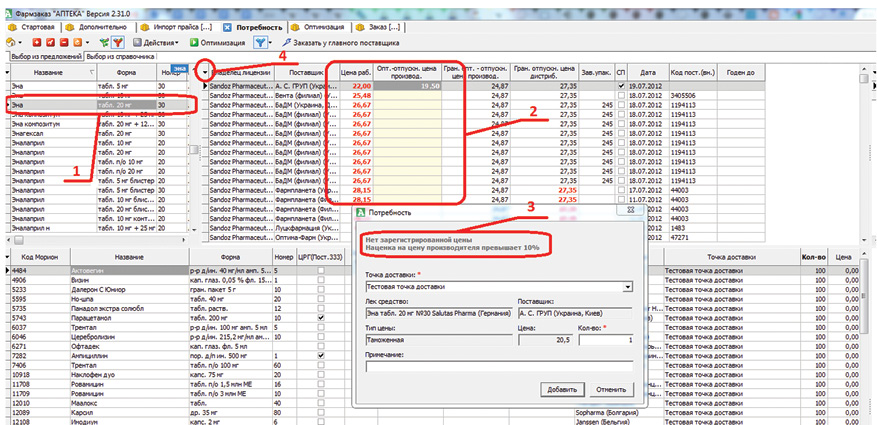Click the red plus add-record toolbar icon
Image resolution: width=877 pixels, height=425 pixels.
point(37,42)
